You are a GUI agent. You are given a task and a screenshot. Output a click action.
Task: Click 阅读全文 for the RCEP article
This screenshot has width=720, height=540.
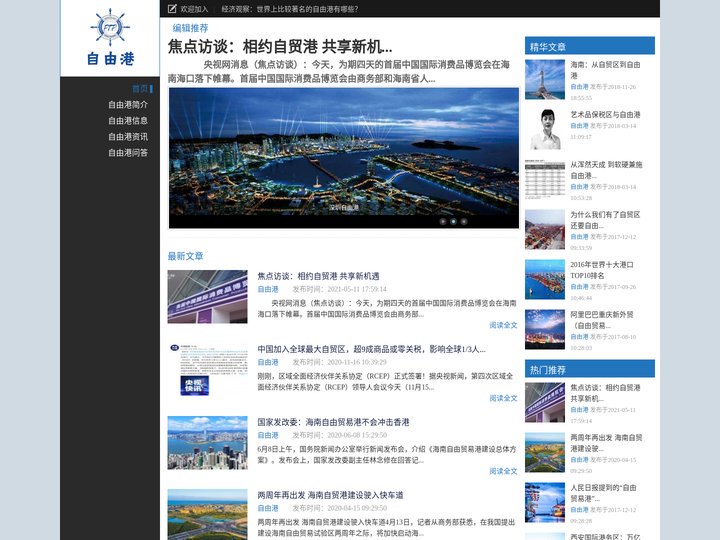coord(503,398)
